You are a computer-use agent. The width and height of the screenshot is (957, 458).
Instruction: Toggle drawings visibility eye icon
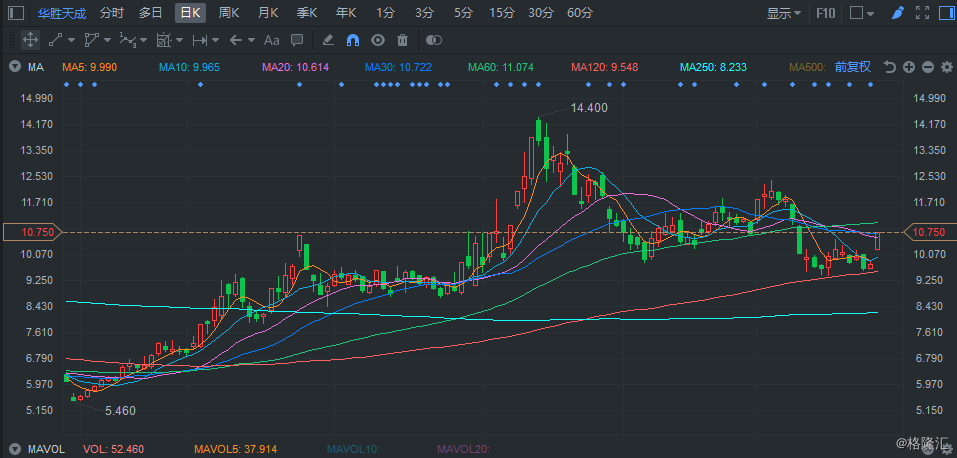pos(378,40)
